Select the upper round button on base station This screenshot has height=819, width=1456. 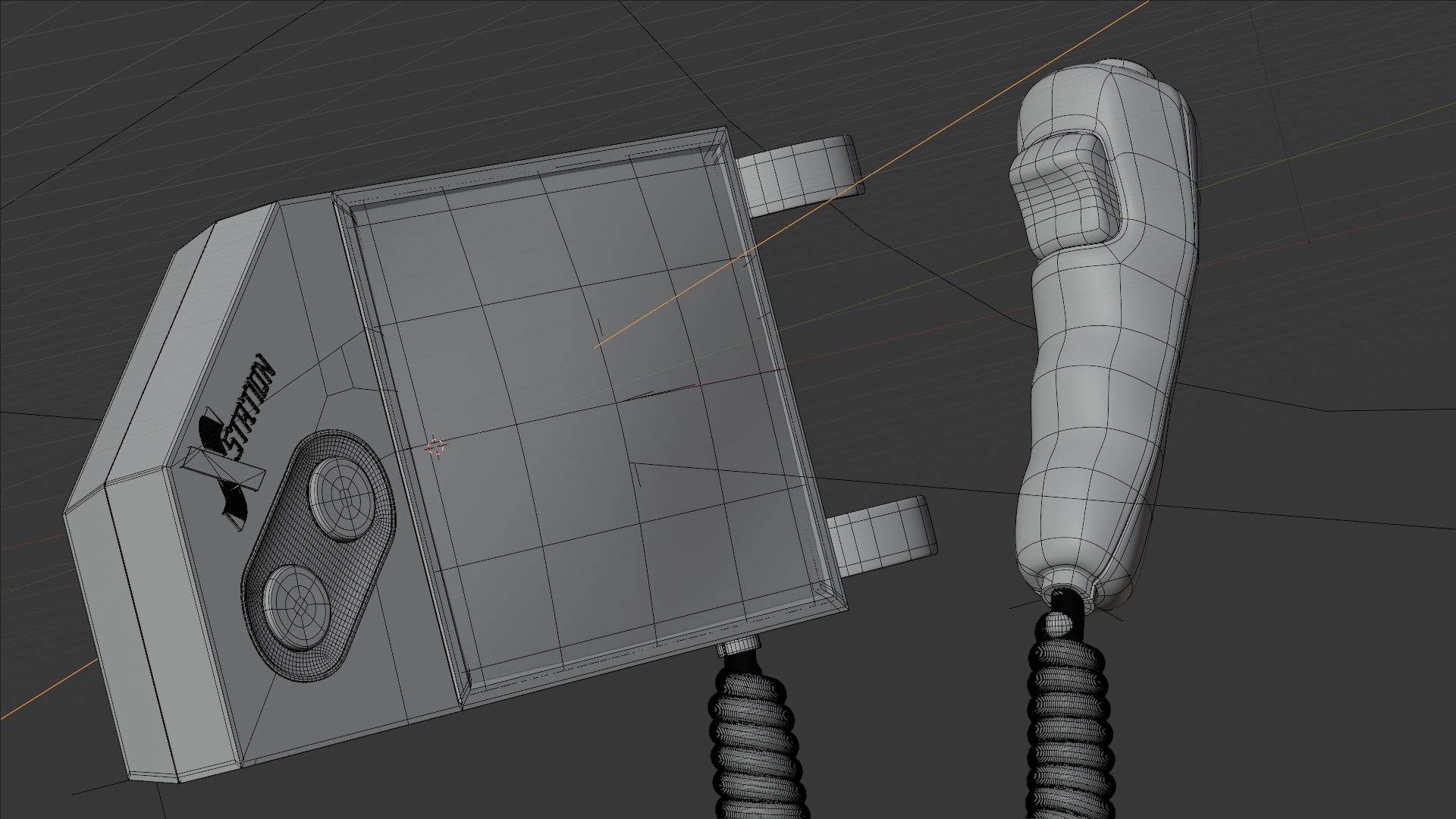click(342, 497)
